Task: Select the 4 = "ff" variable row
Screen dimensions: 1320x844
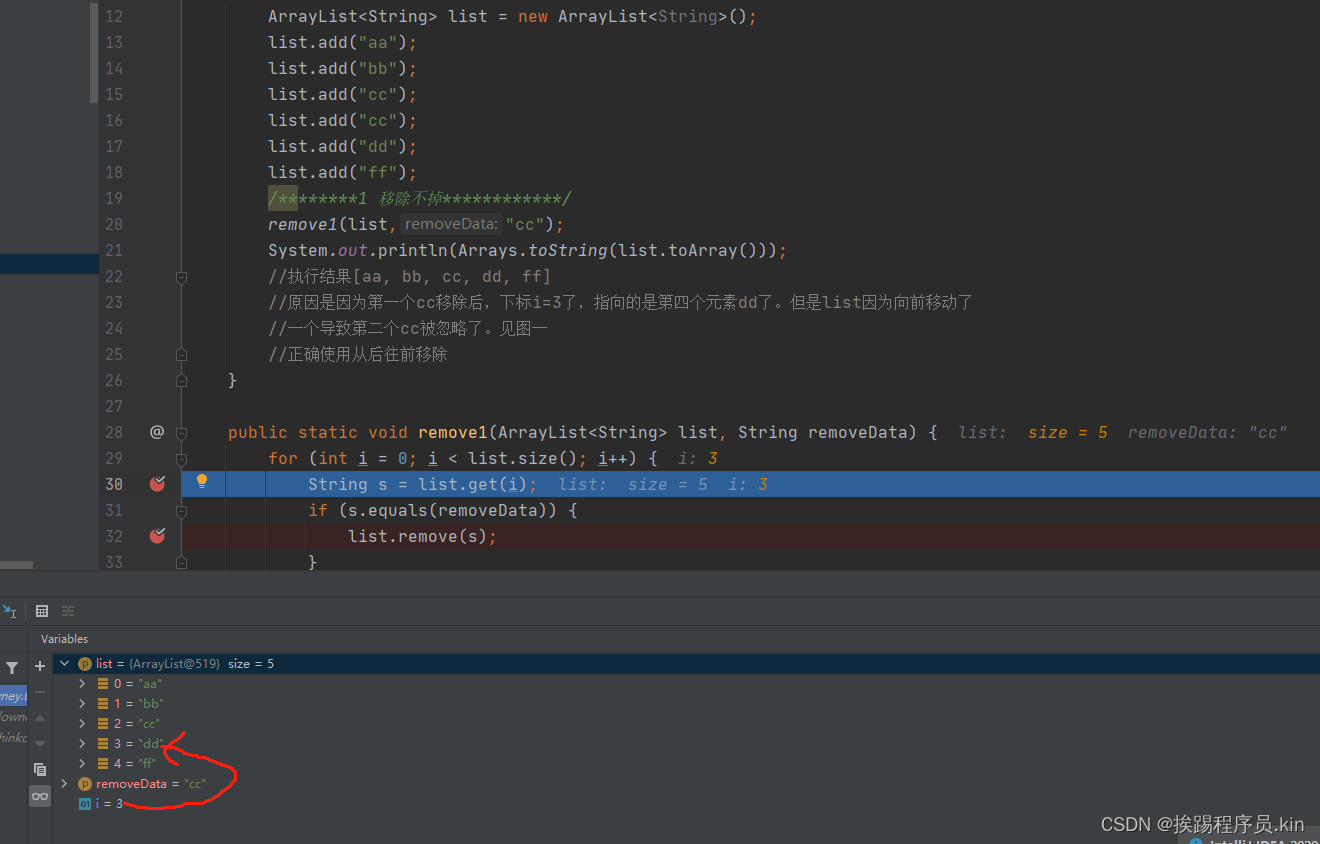Action: point(686,764)
